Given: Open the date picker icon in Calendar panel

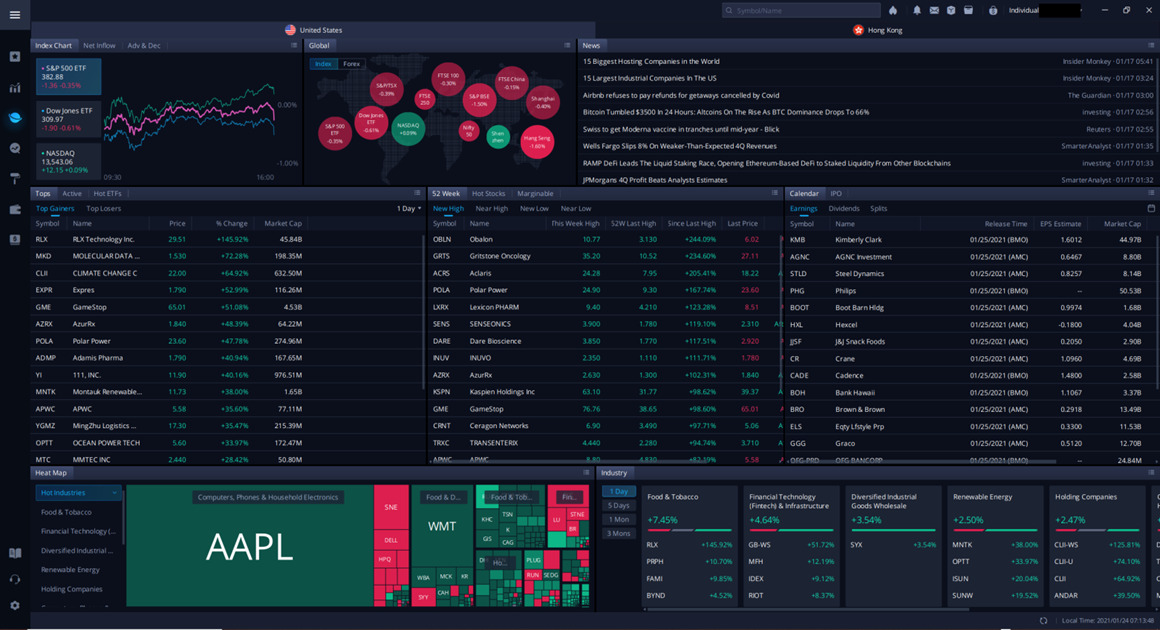Looking at the screenshot, I should (1151, 209).
